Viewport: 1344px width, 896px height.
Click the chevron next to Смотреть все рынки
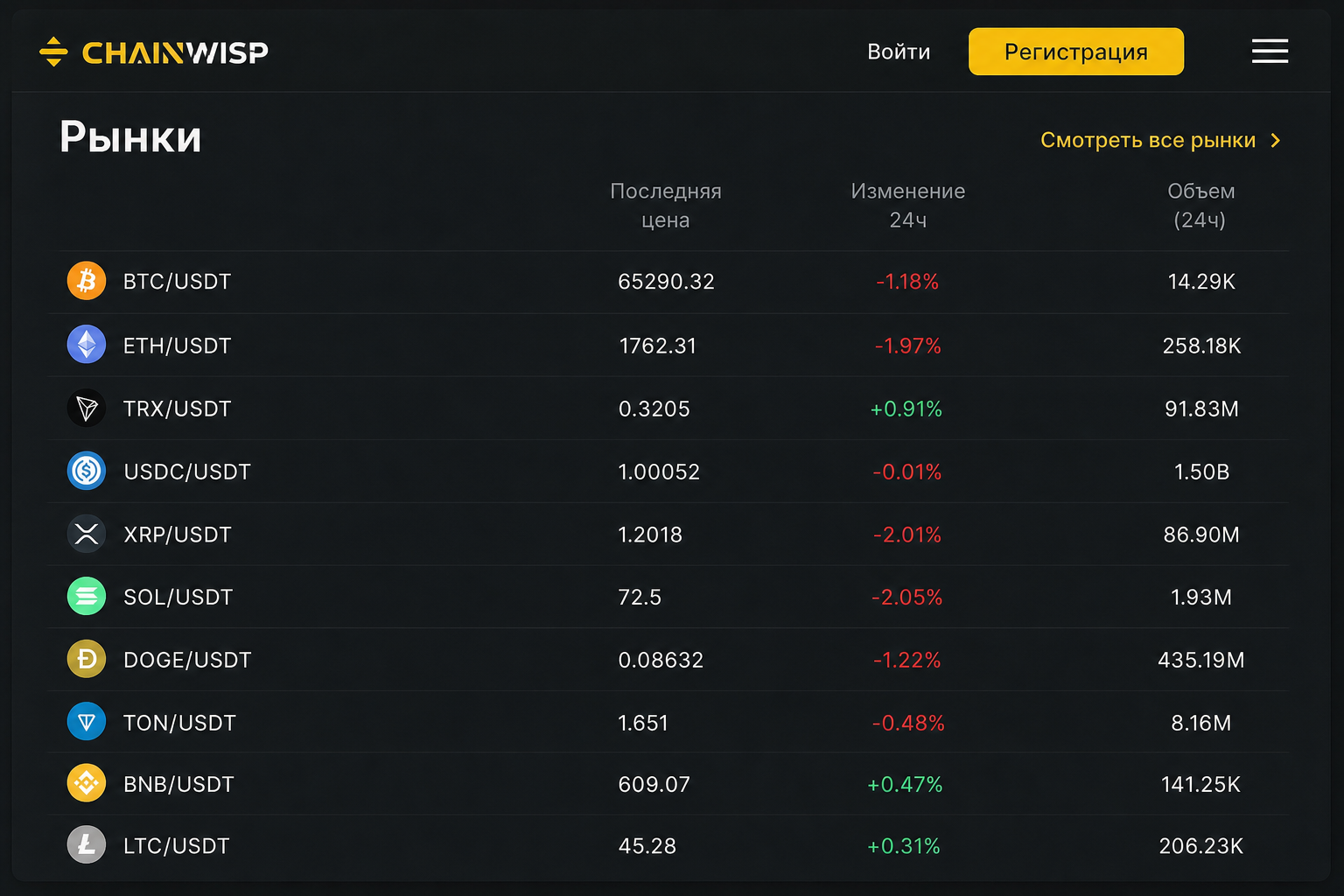[1276, 140]
